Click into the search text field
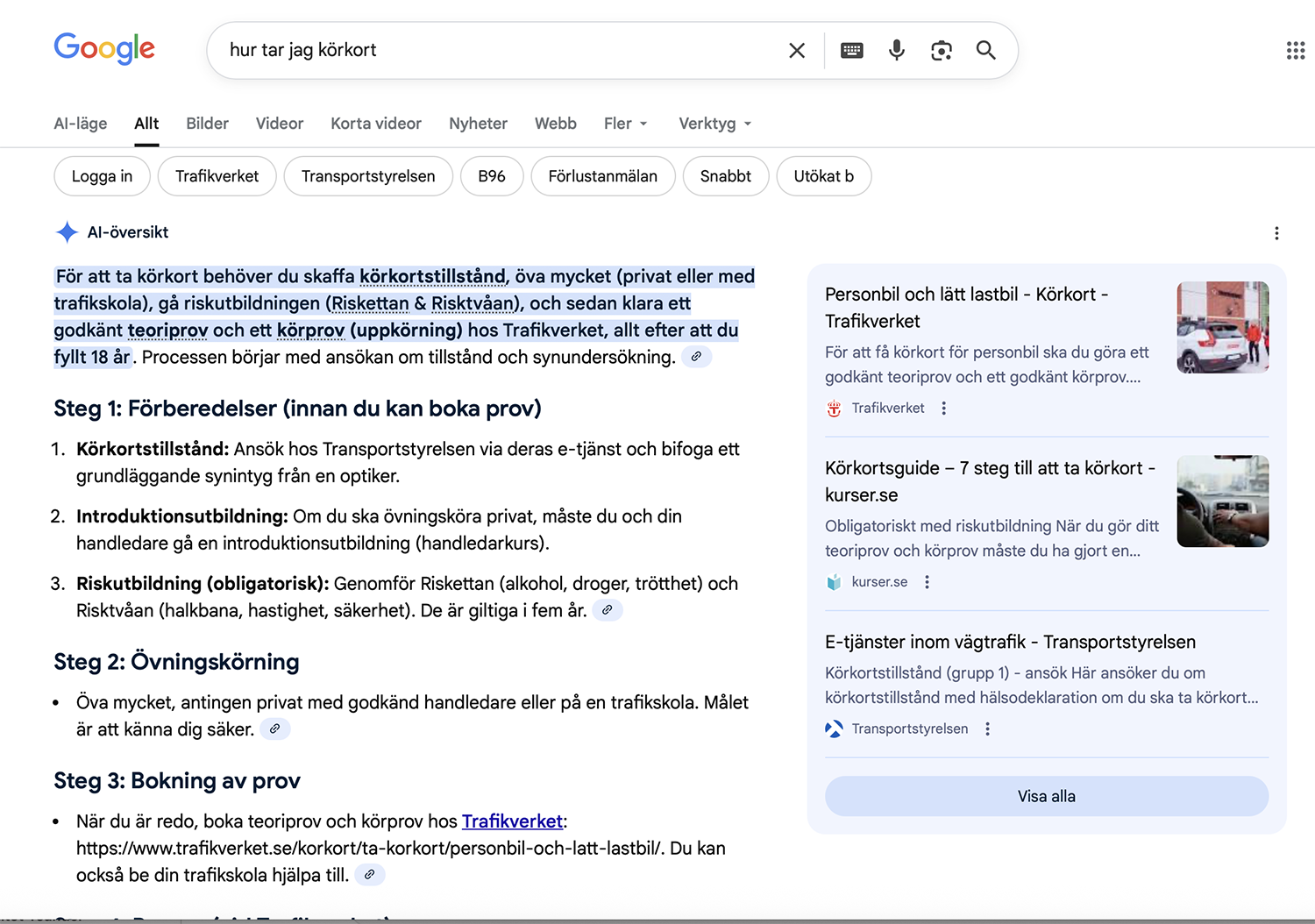The width and height of the screenshot is (1315, 924). pyautogui.click(x=500, y=51)
